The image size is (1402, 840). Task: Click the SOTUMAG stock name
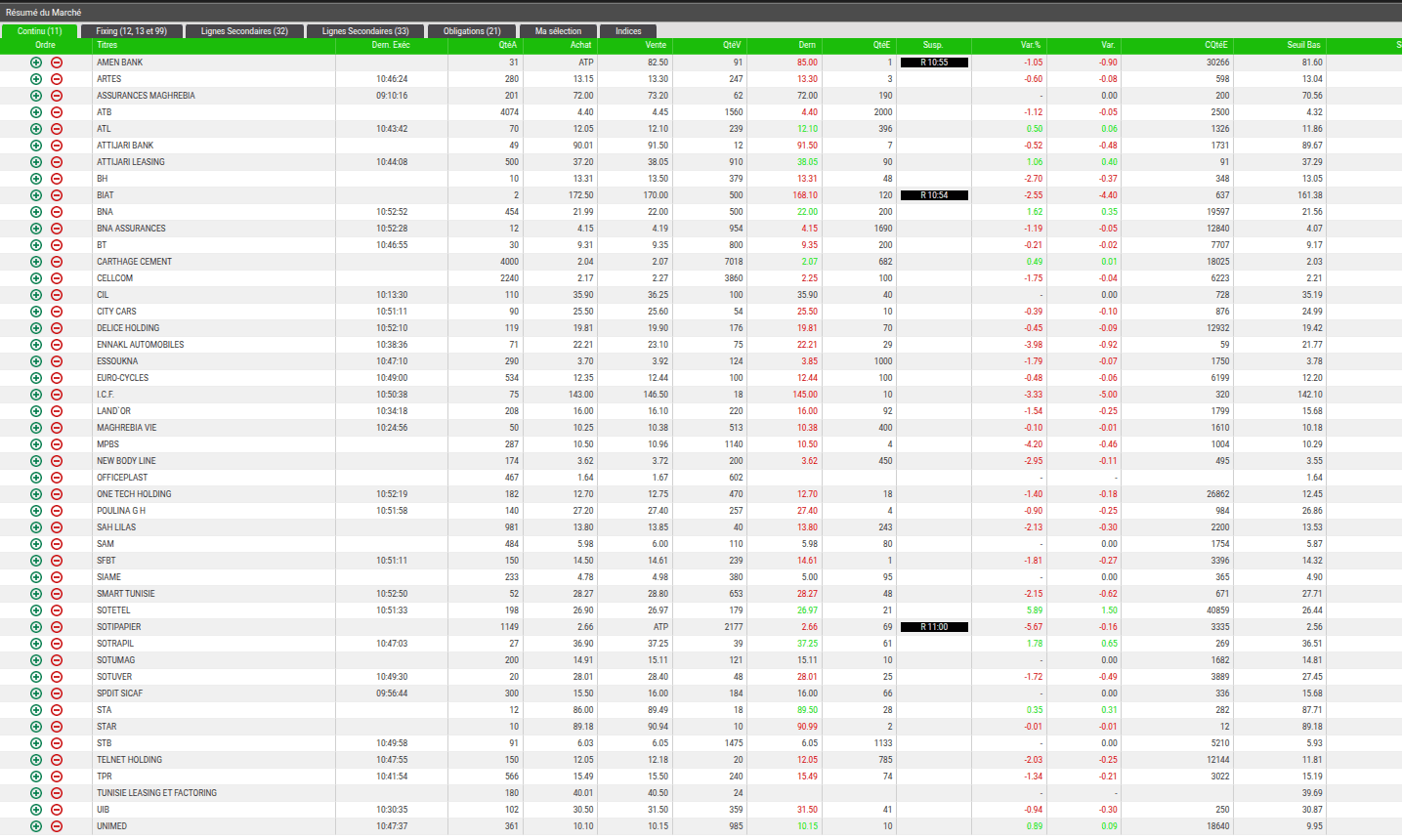tap(115, 660)
